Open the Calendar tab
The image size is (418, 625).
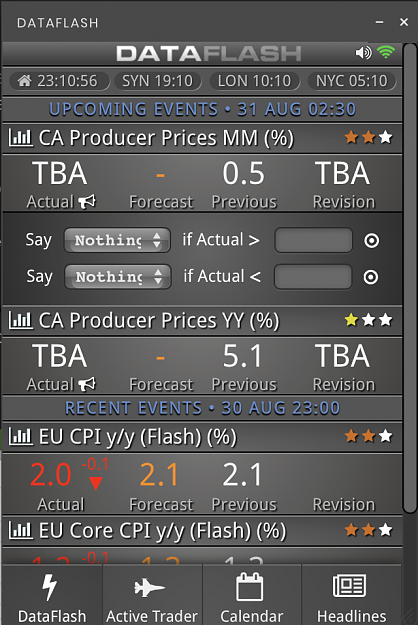[x=251, y=595]
